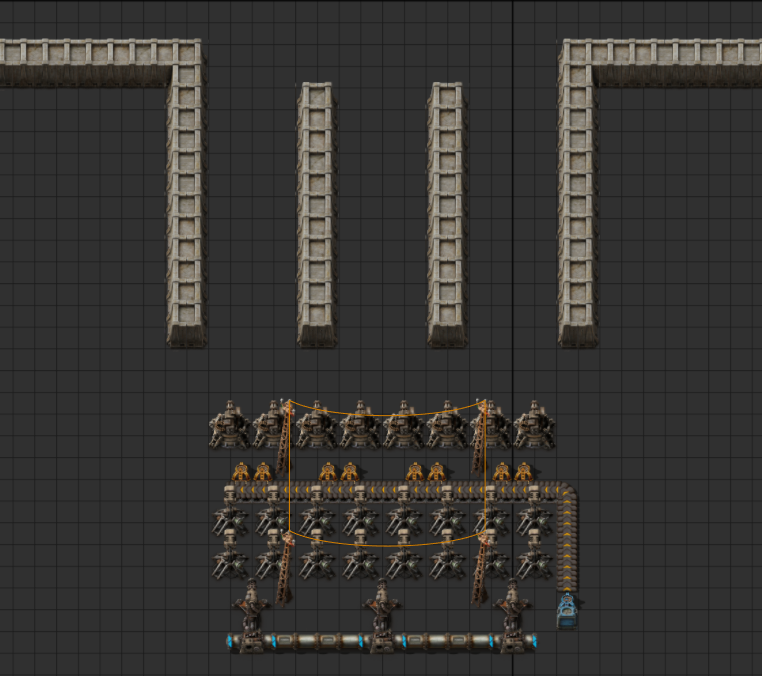762x676 pixels.
Task: Select the left L-shaped stone wall corner
Action: [x=186, y=53]
